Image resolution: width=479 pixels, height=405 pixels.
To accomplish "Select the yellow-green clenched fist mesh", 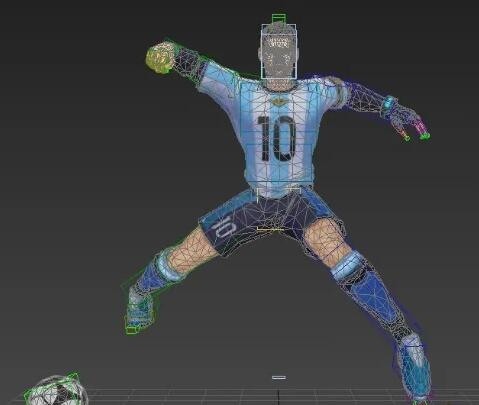I will (160, 57).
